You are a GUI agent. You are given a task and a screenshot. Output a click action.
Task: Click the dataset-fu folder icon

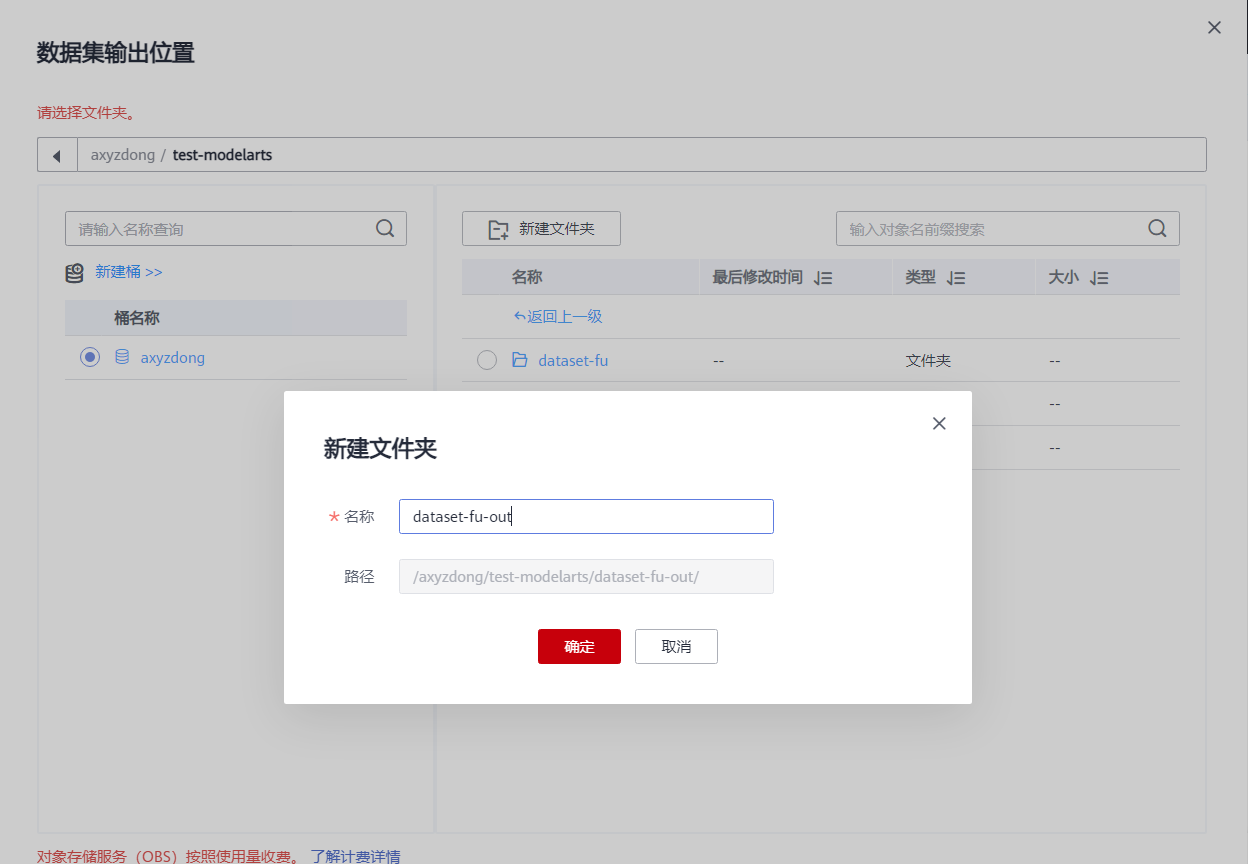pyautogui.click(x=520, y=360)
